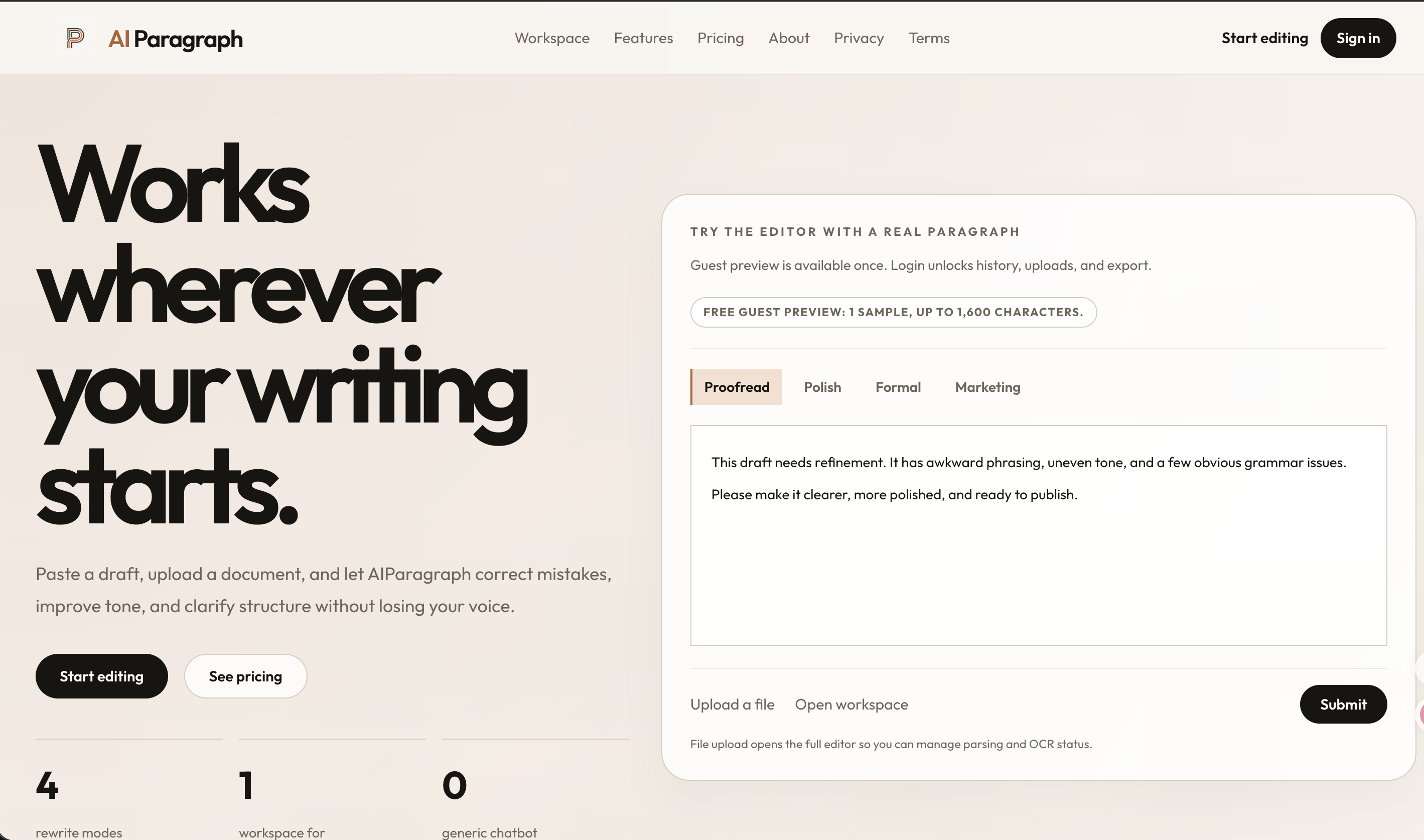The image size is (1424, 840).
Task: Open the See pricing page
Action: pos(245,676)
